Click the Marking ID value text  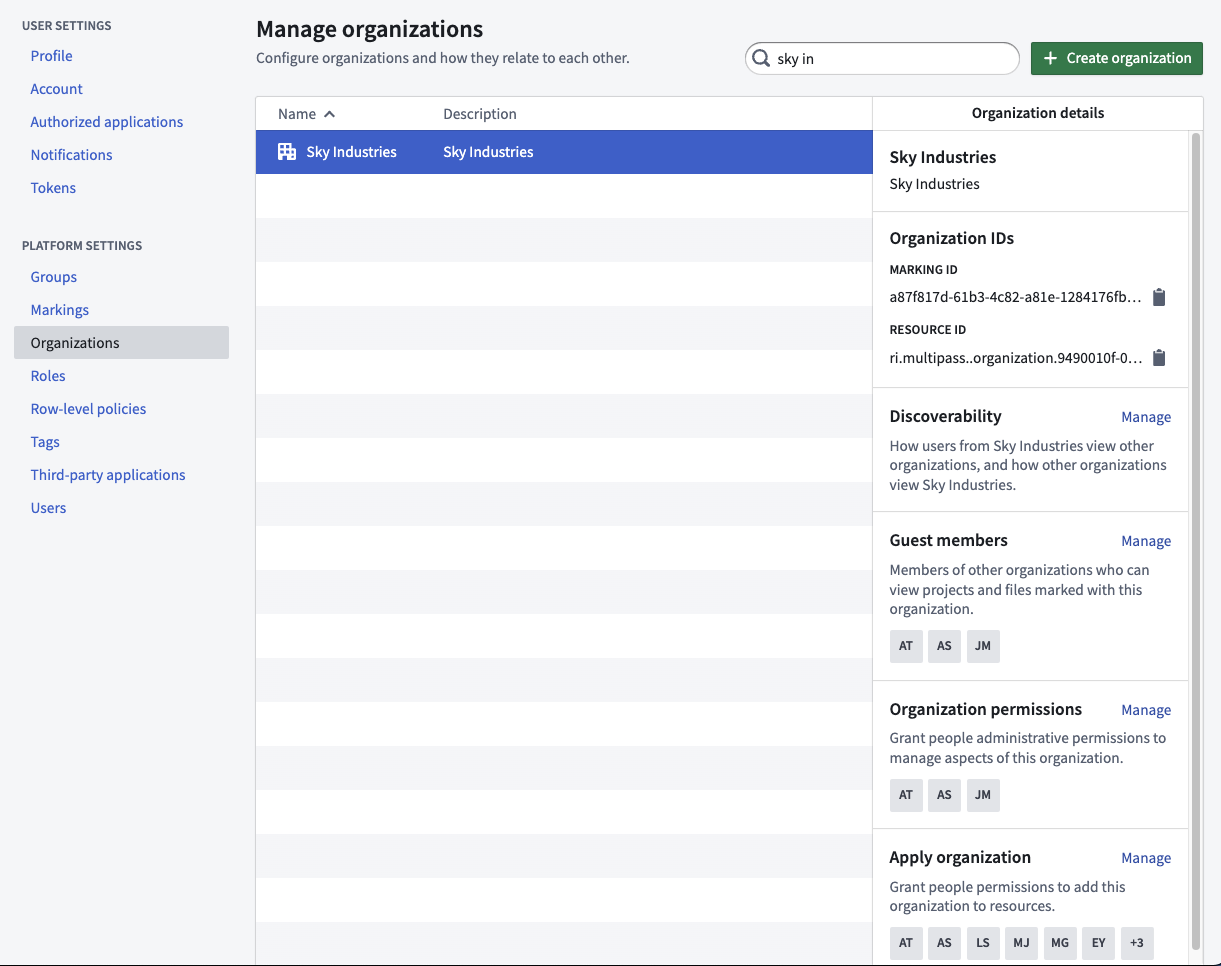(x=1015, y=297)
